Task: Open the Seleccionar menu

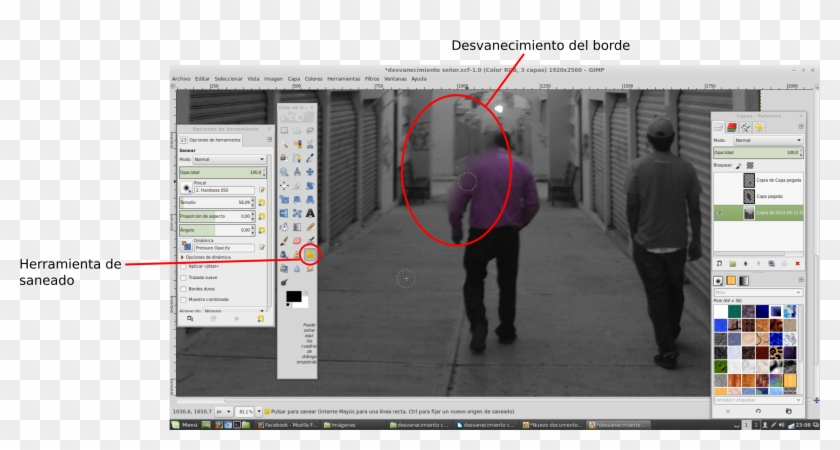Action: tap(229, 79)
